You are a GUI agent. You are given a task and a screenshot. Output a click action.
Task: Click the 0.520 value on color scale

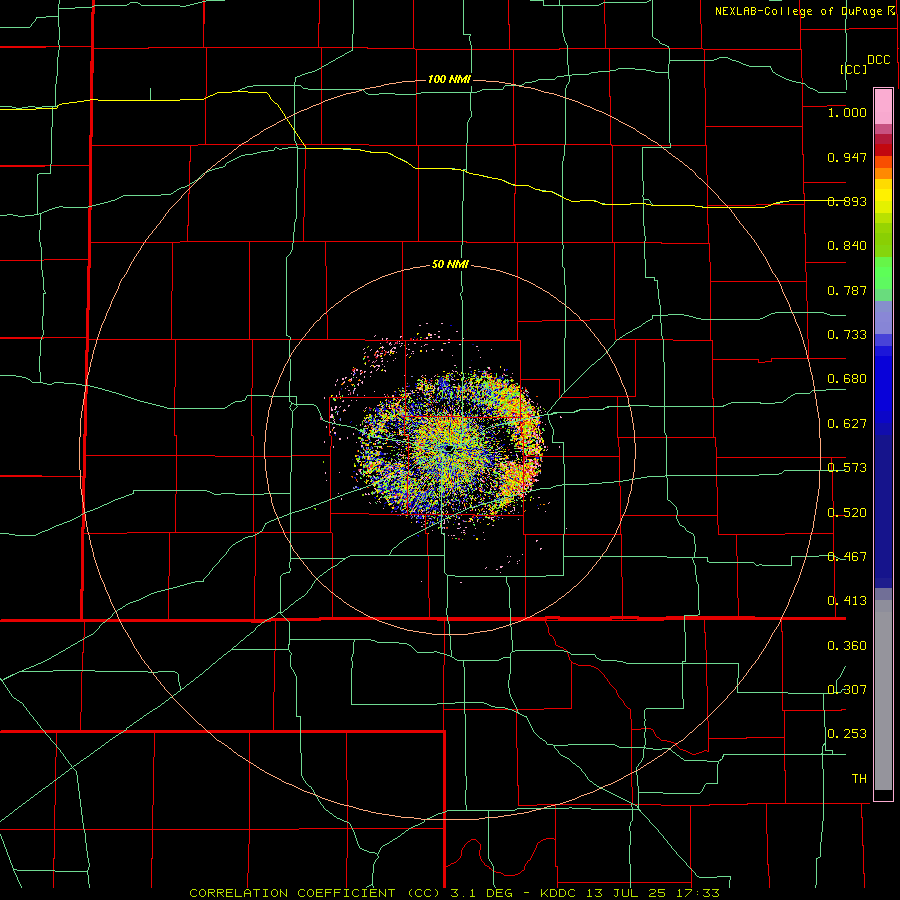pyautogui.click(x=847, y=513)
